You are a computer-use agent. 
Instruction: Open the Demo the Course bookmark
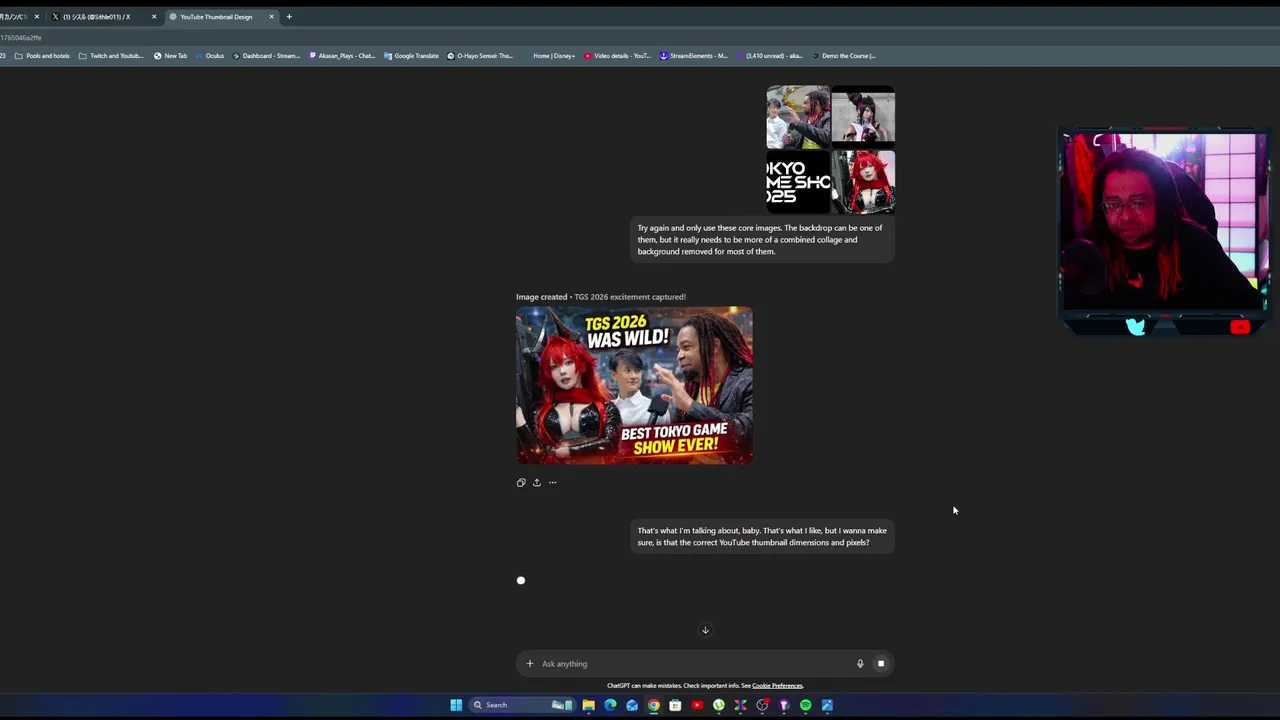point(843,56)
